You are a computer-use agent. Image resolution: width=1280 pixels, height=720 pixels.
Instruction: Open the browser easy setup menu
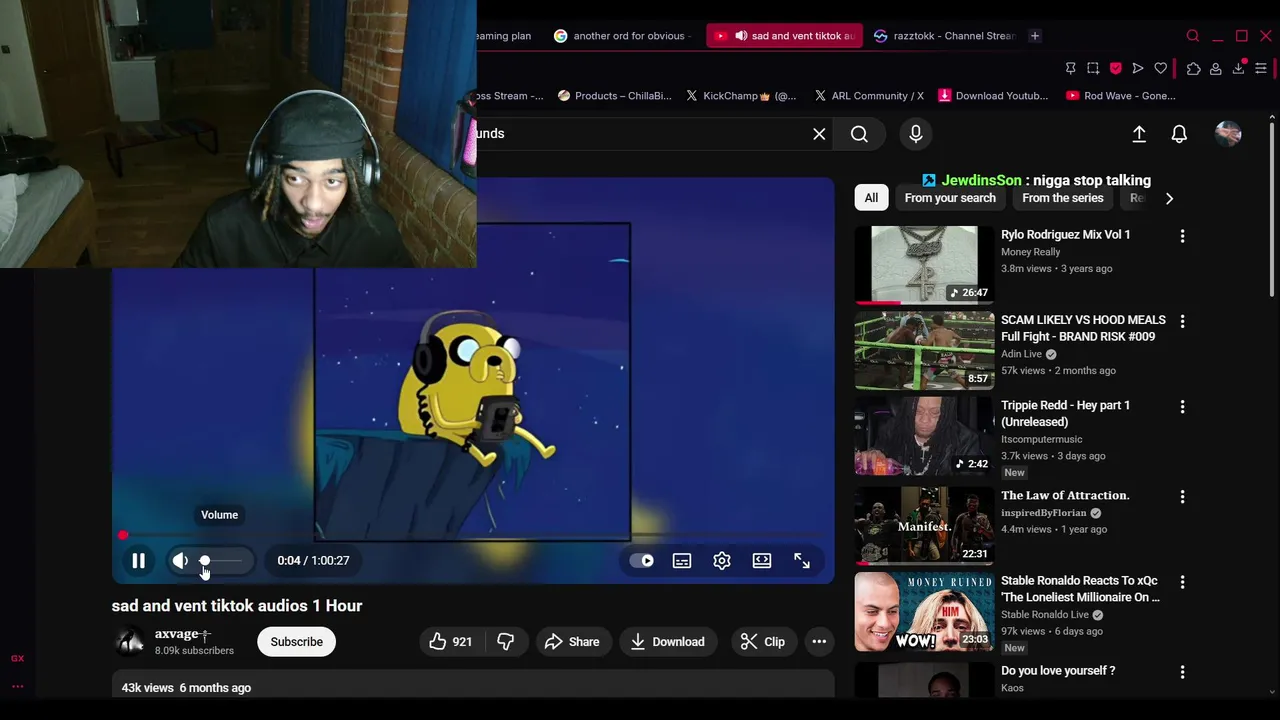(1261, 68)
